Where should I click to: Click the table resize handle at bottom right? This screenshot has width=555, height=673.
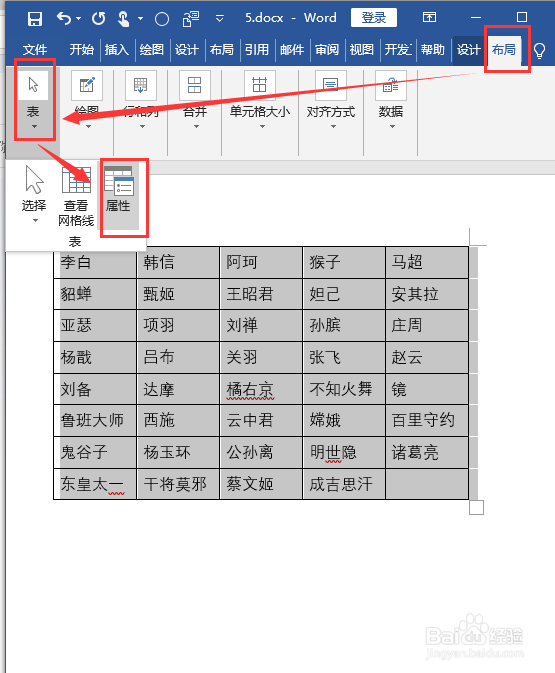coord(476,507)
